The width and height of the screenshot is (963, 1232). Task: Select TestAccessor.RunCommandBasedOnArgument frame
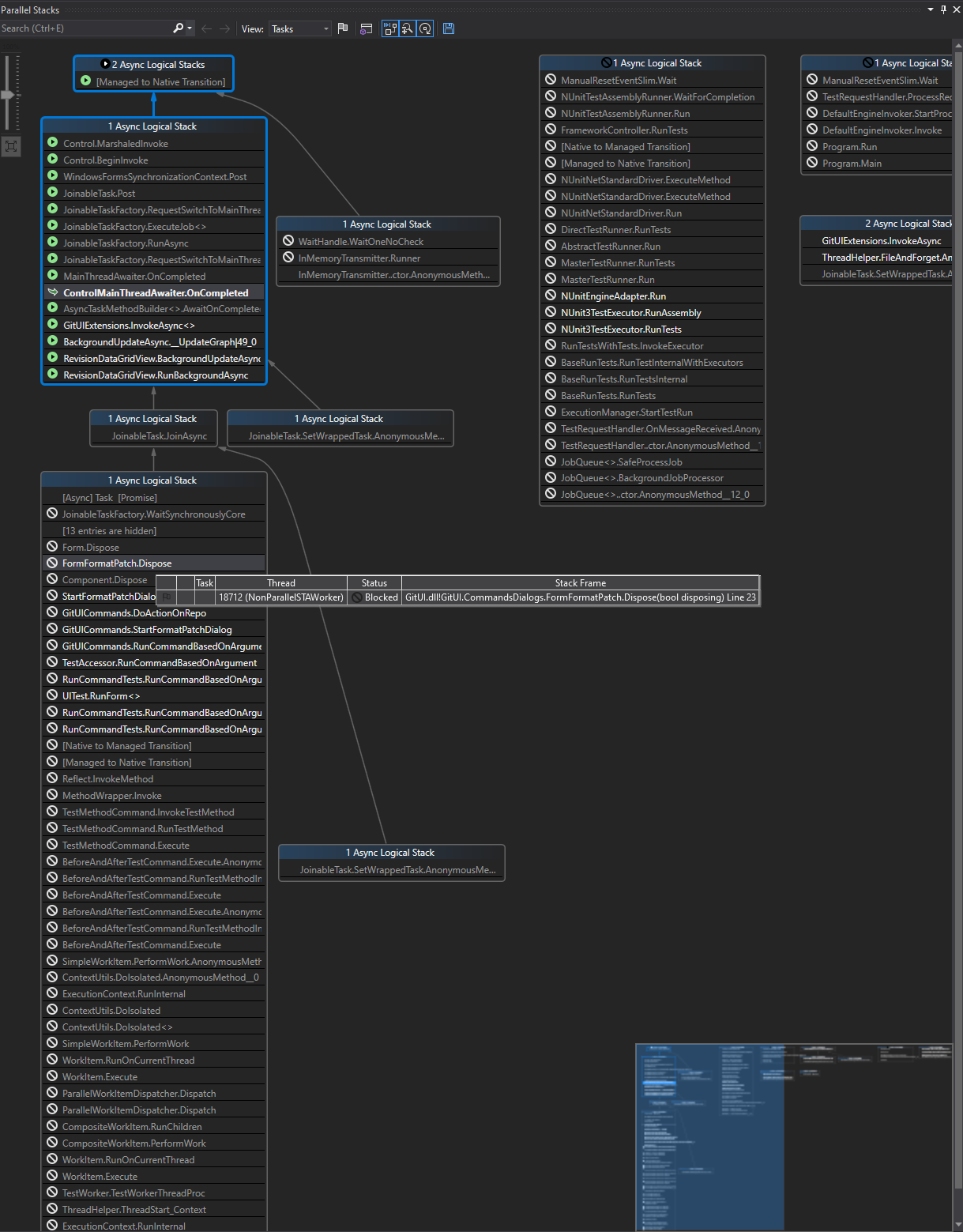pos(154,663)
